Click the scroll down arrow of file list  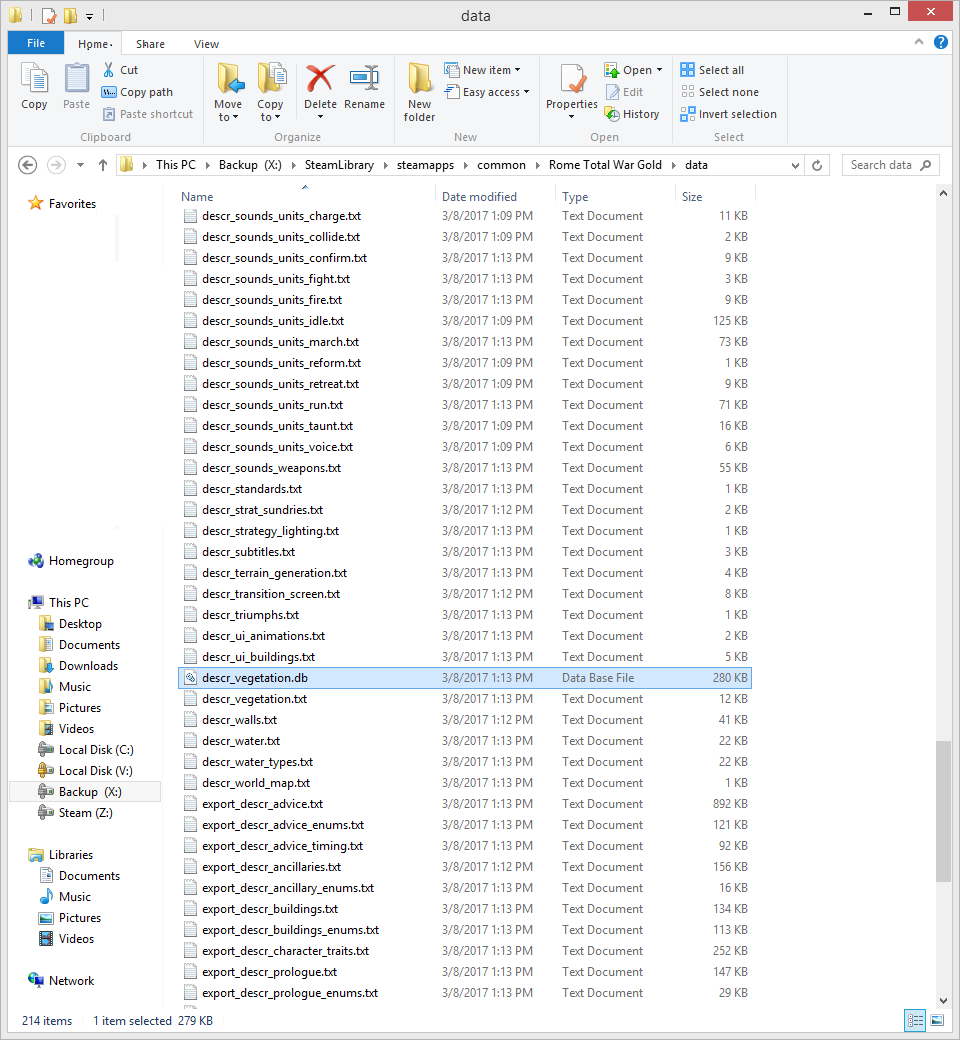pos(943,1001)
